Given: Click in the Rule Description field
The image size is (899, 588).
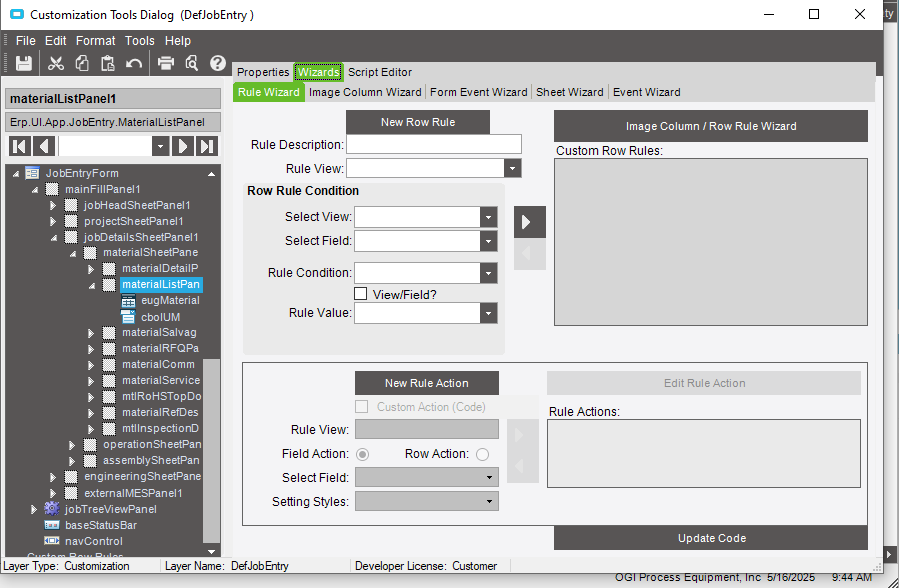Looking at the screenshot, I should pyautogui.click(x=434, y=144).
